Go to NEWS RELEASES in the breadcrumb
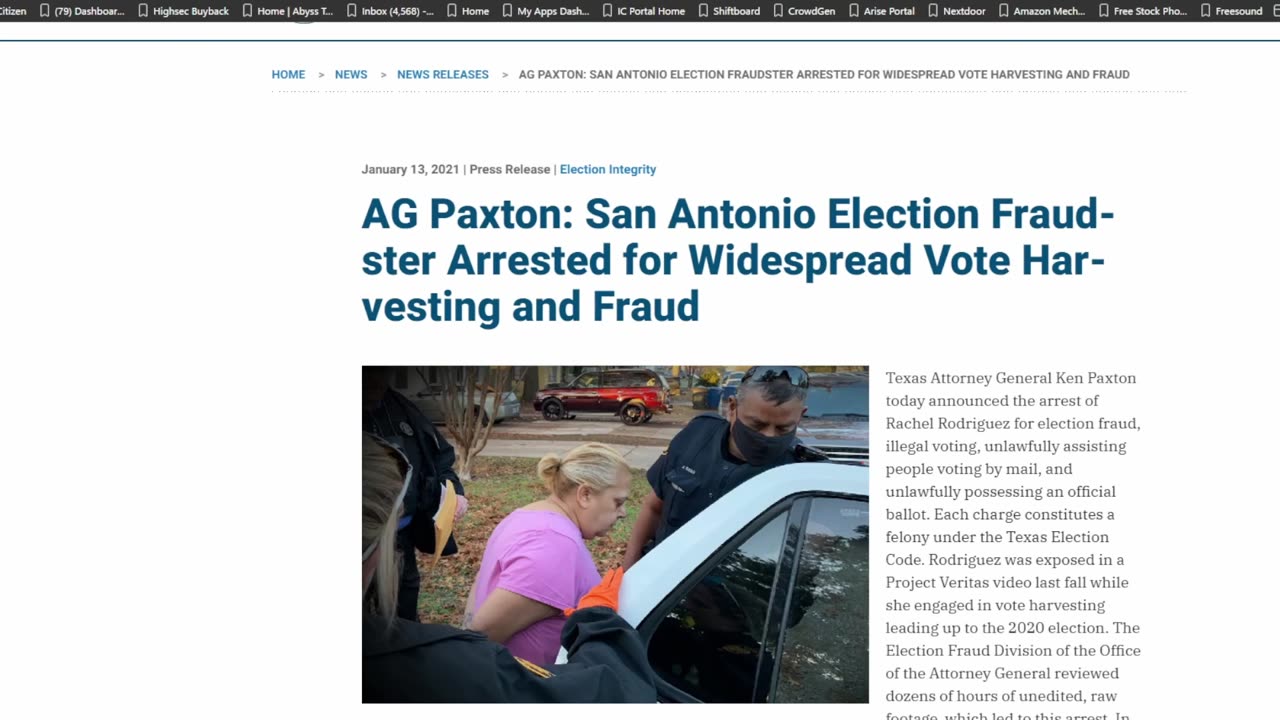 click(x=443, y=75)
